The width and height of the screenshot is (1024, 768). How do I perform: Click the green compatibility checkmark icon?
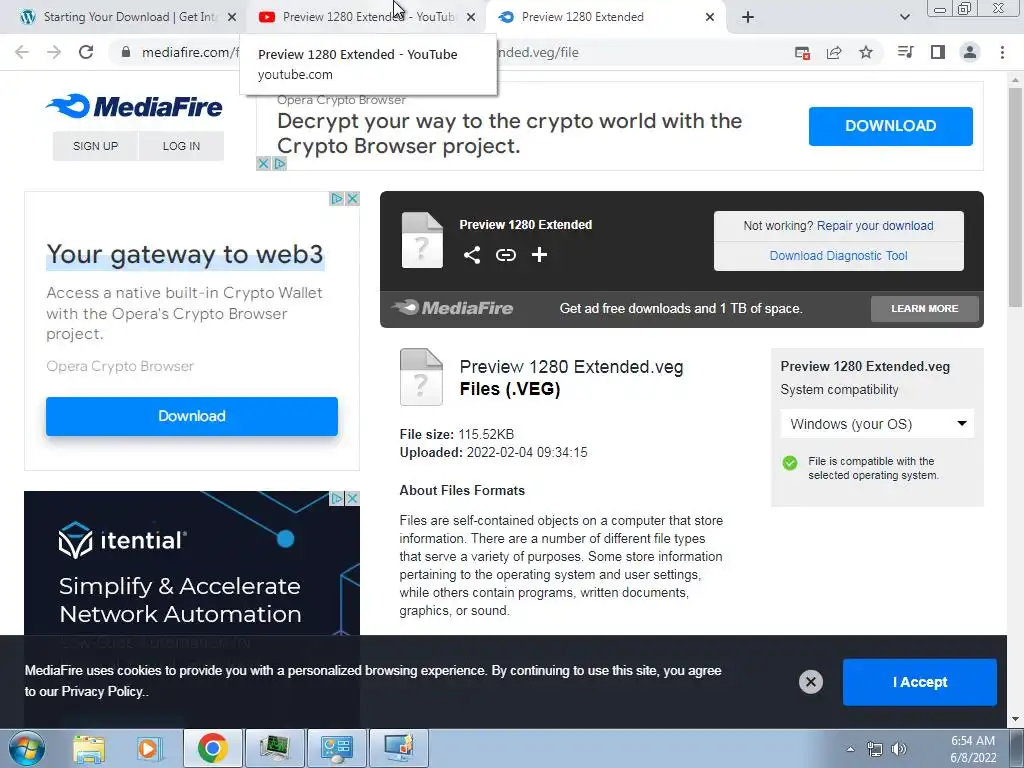click(790, 463)
